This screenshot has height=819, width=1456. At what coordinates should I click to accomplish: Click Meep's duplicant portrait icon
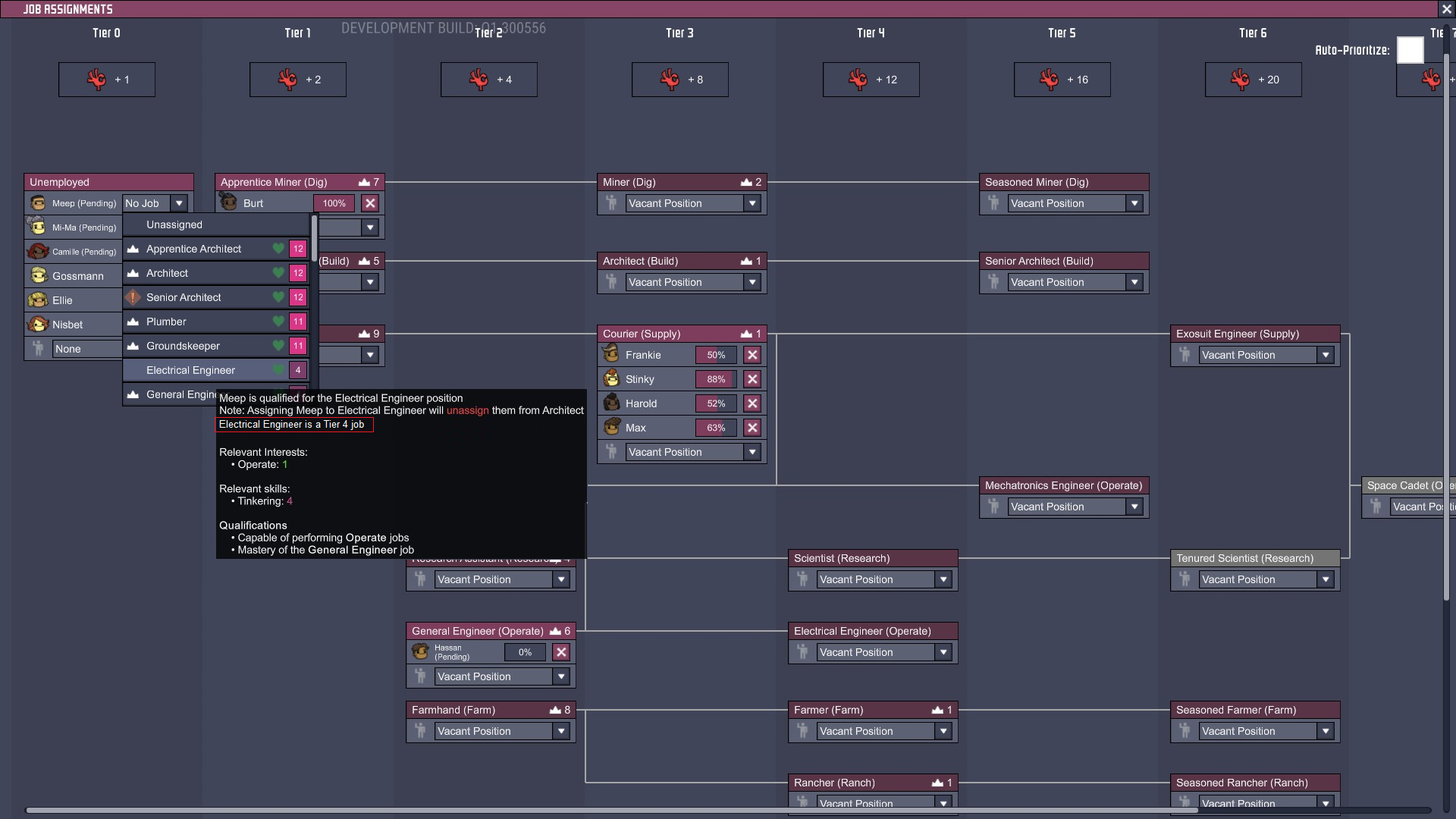click(38, 203)
